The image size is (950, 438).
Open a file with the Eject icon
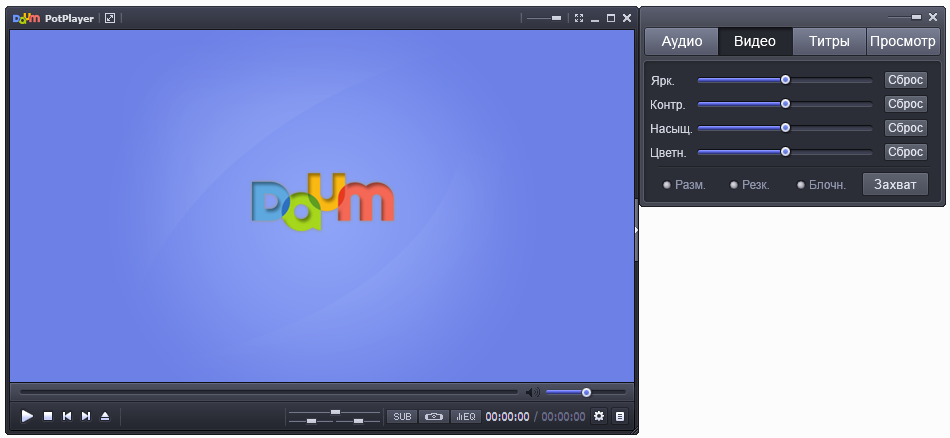click(105, 416)
